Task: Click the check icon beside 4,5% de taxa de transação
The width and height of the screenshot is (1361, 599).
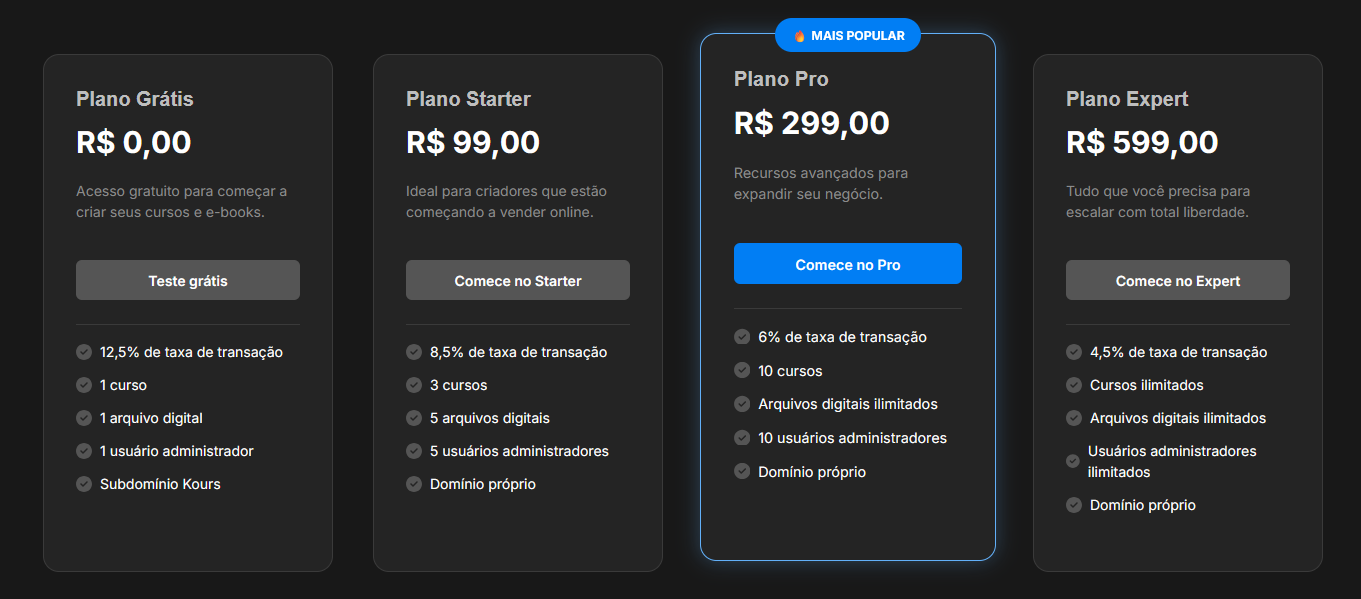Action: (1074, 352)
